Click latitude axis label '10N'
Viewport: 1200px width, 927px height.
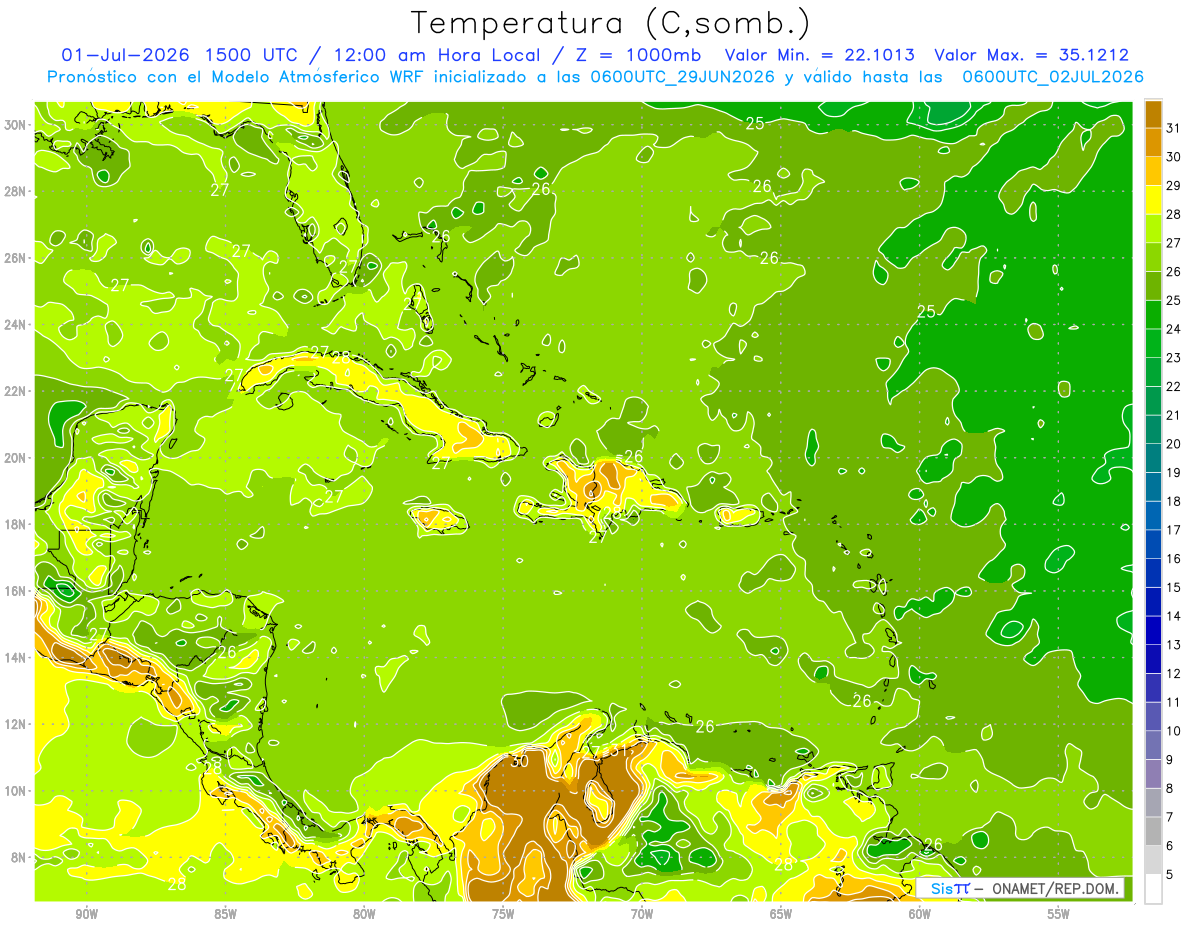click(x=15, y=791)
